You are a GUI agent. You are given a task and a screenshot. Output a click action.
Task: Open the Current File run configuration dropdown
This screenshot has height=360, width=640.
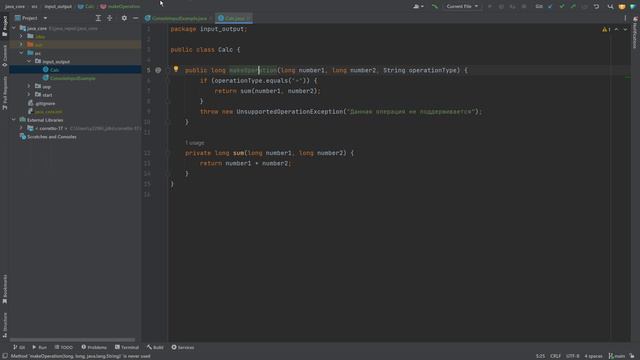[x=462, y=7]
